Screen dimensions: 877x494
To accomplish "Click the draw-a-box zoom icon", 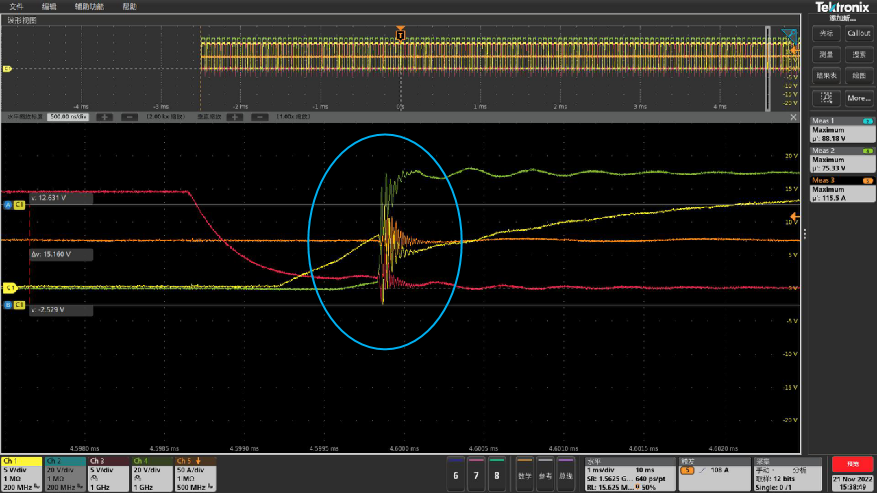I will coord(826,98).
